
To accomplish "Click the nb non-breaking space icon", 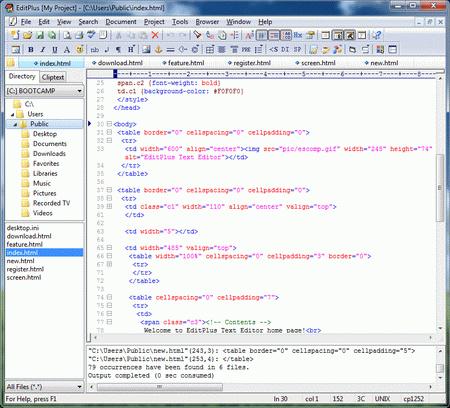I will (94, 50).
